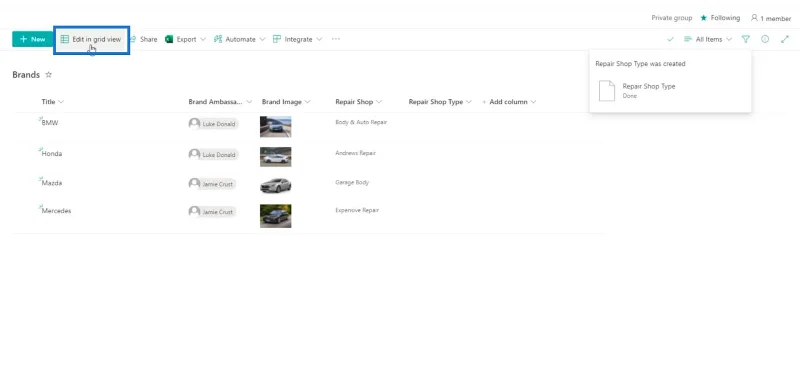800x378 pixels.
Task: Expand the Export dropdown chevron
Action: tap(203, 39)
